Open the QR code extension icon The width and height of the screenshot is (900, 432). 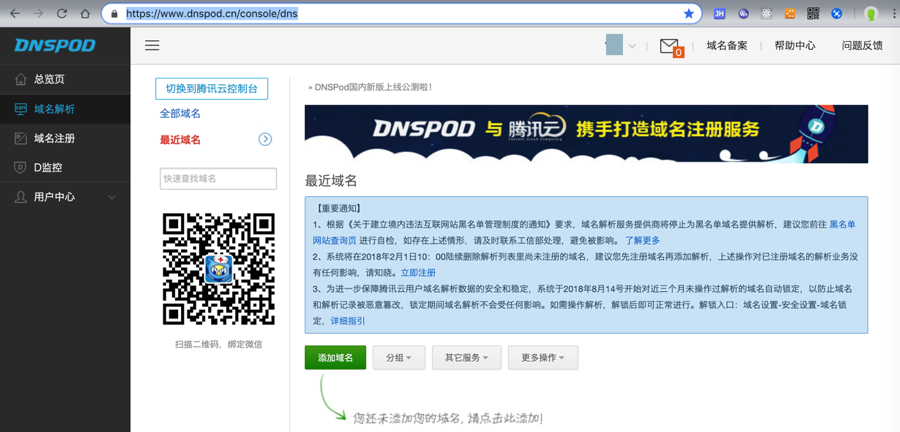coord(813,13)
